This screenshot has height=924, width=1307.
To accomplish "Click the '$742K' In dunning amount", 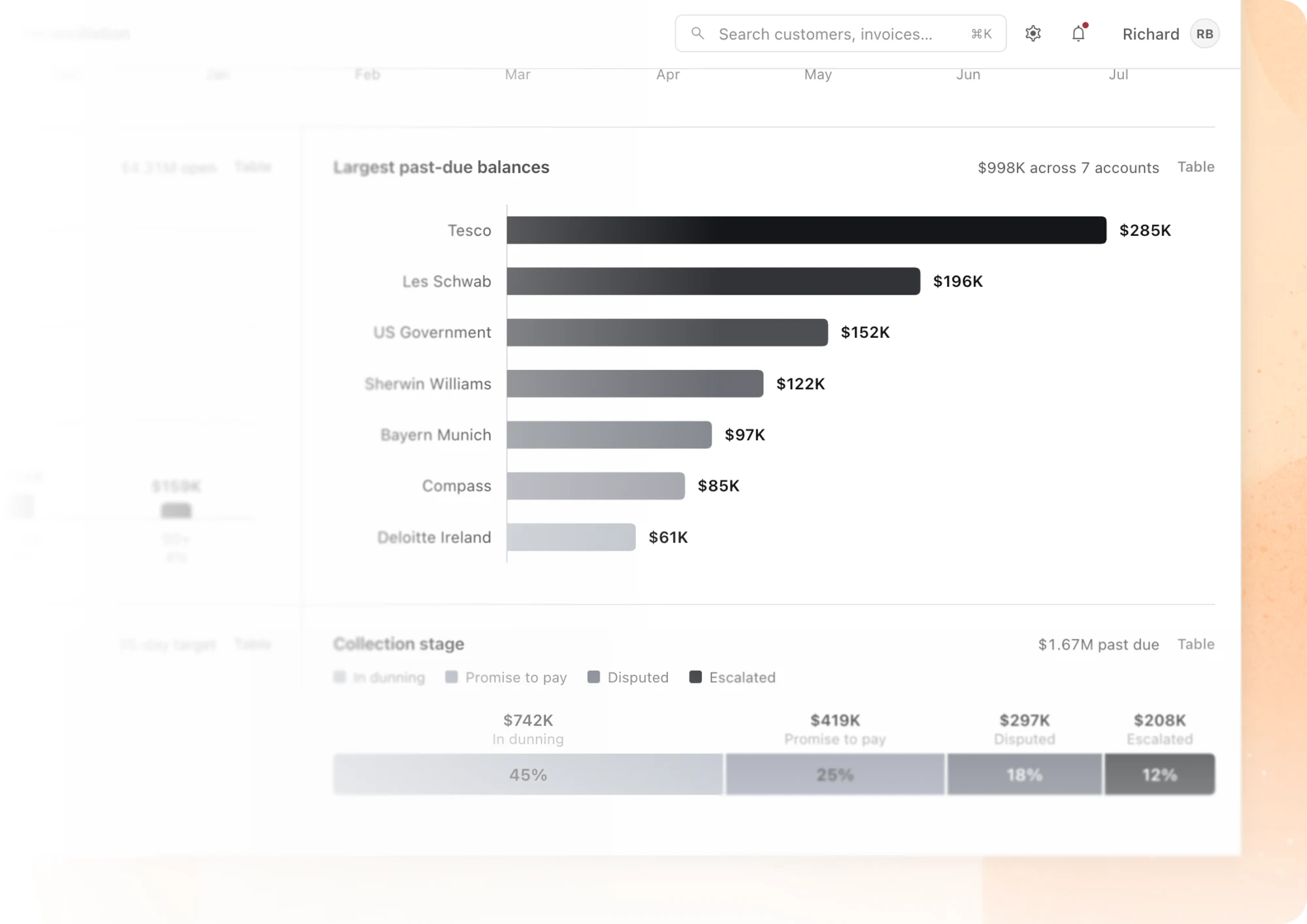I will pos(528,720).
